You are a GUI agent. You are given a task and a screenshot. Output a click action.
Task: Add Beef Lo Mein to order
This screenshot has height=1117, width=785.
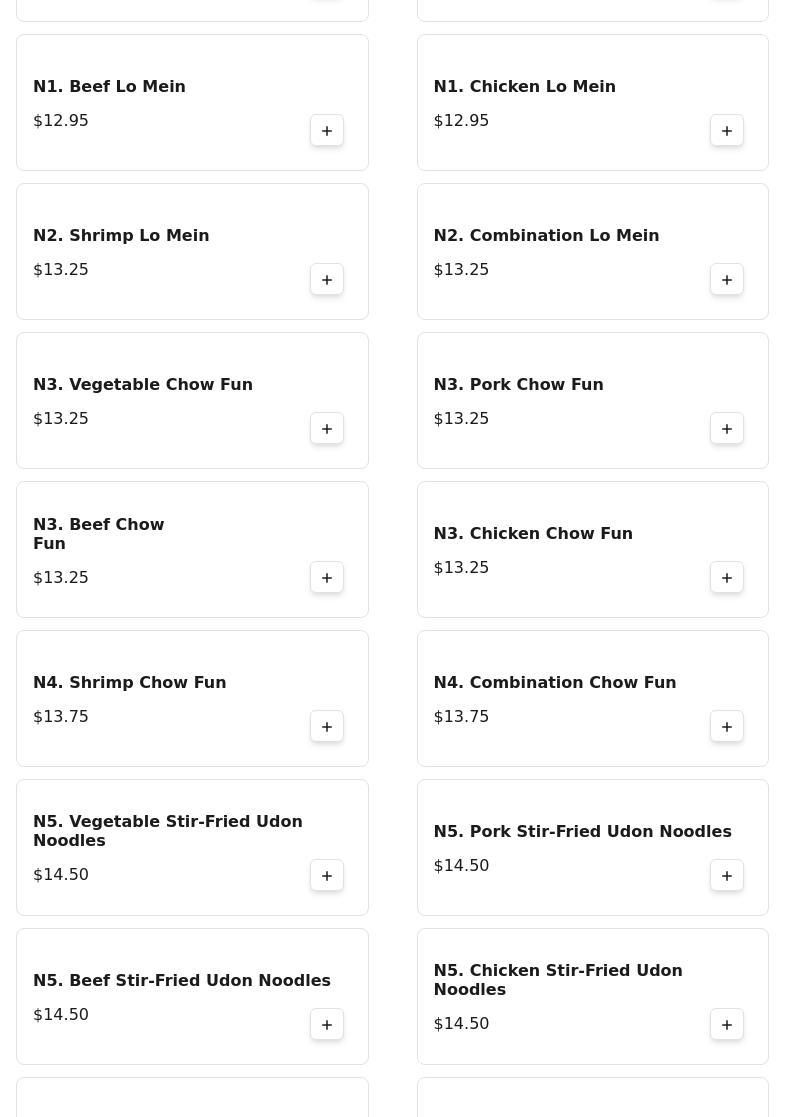[x=327, y=131]
